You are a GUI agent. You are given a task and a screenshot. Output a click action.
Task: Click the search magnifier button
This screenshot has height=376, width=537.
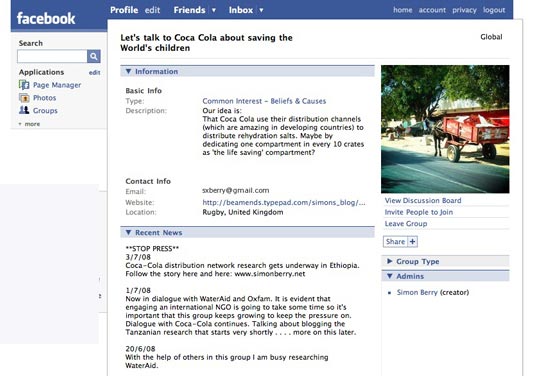coord(93,57)
